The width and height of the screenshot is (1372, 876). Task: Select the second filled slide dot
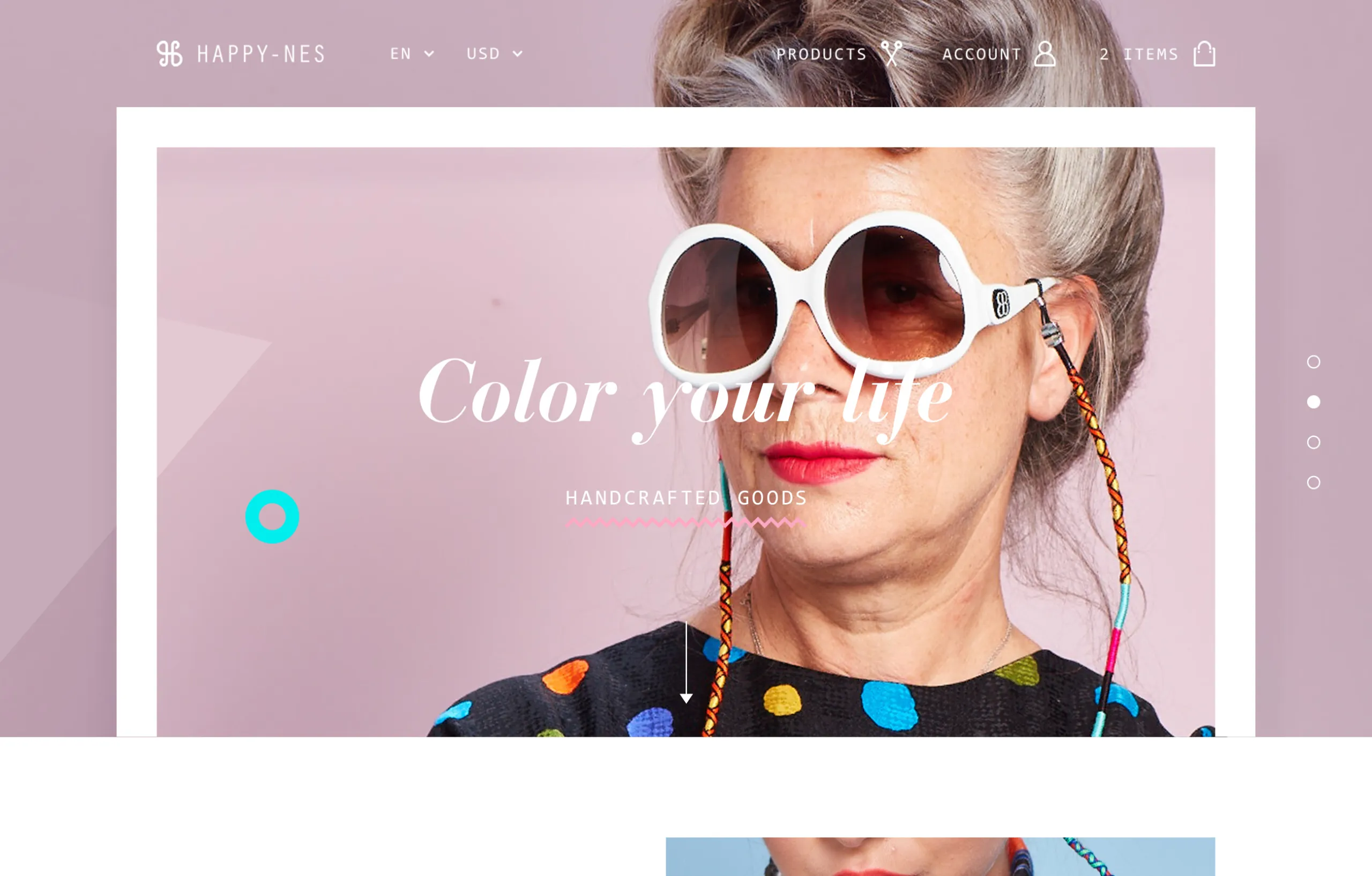tap(1313, 402)
